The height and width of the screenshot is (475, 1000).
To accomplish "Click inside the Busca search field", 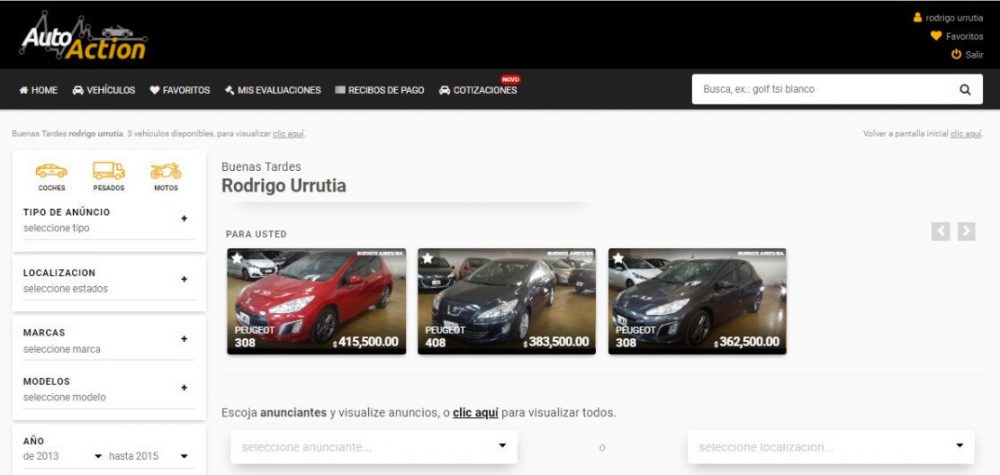I will pyautogui.click(x=820, y=90).
